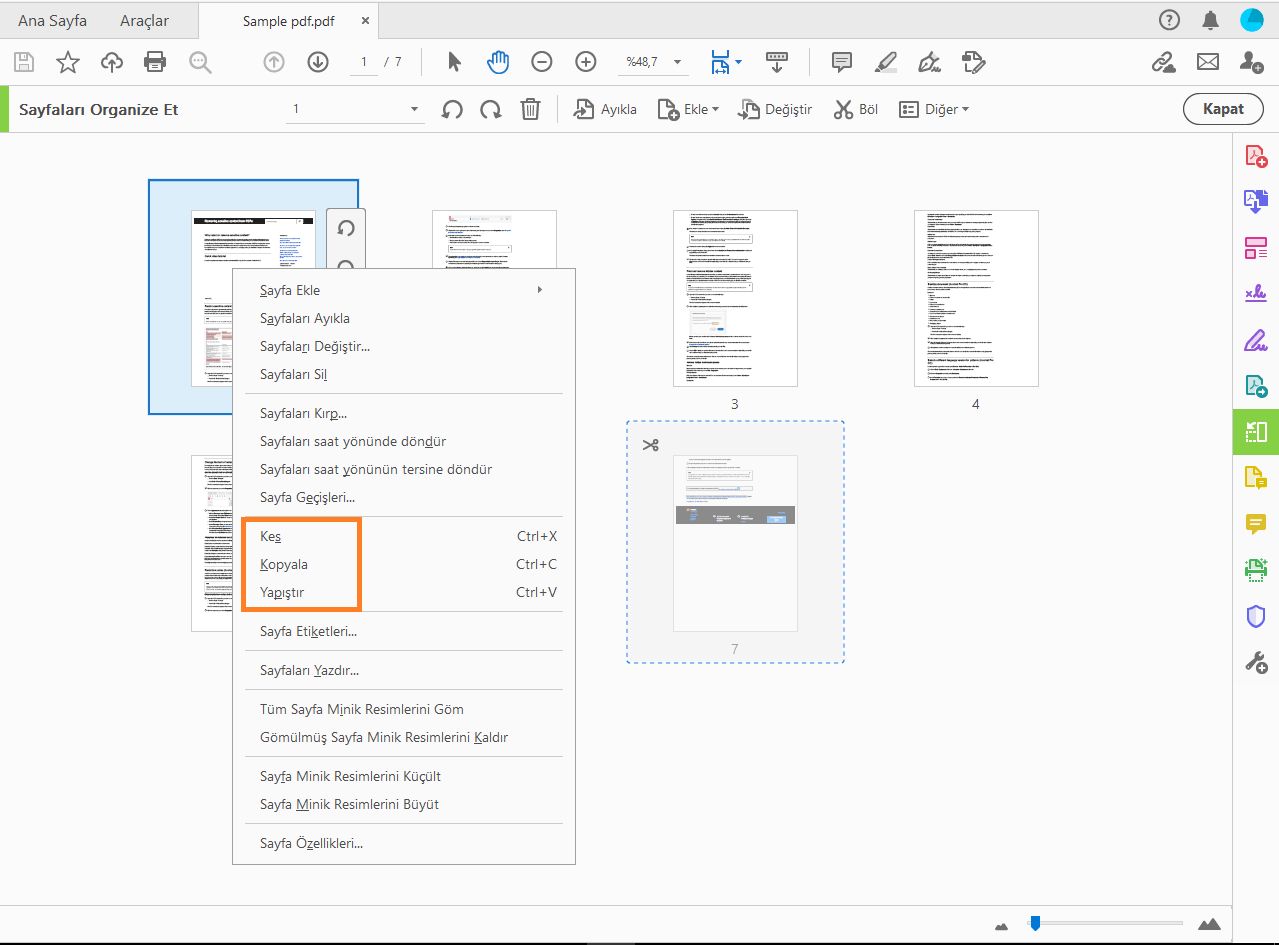Delete selected pages trash icon

click(531, 109)
